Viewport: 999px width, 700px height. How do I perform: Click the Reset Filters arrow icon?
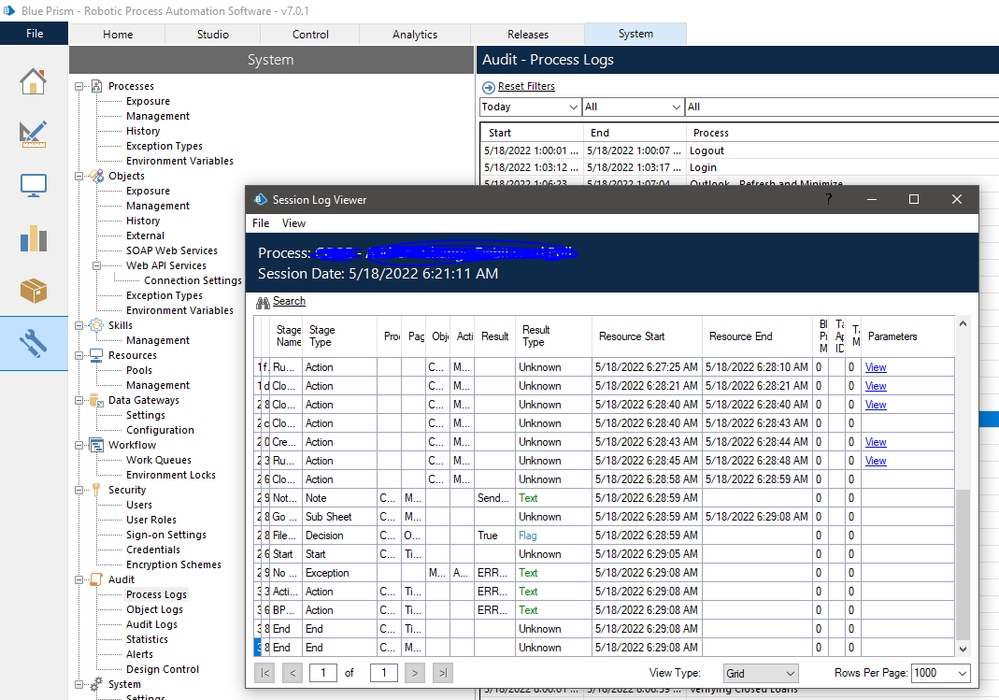(x=489, y=87)
